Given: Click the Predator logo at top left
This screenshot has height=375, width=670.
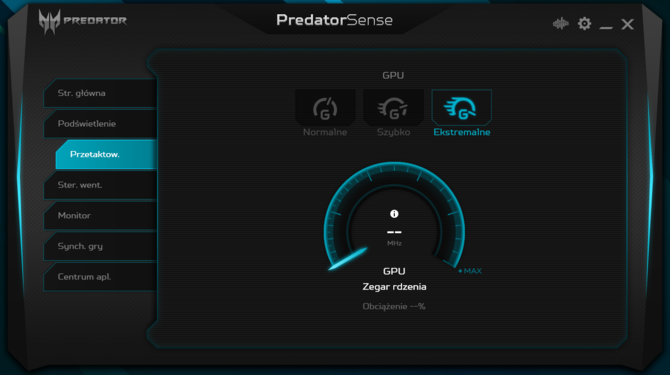Looking at the screenshot, I should pos(82,21).
